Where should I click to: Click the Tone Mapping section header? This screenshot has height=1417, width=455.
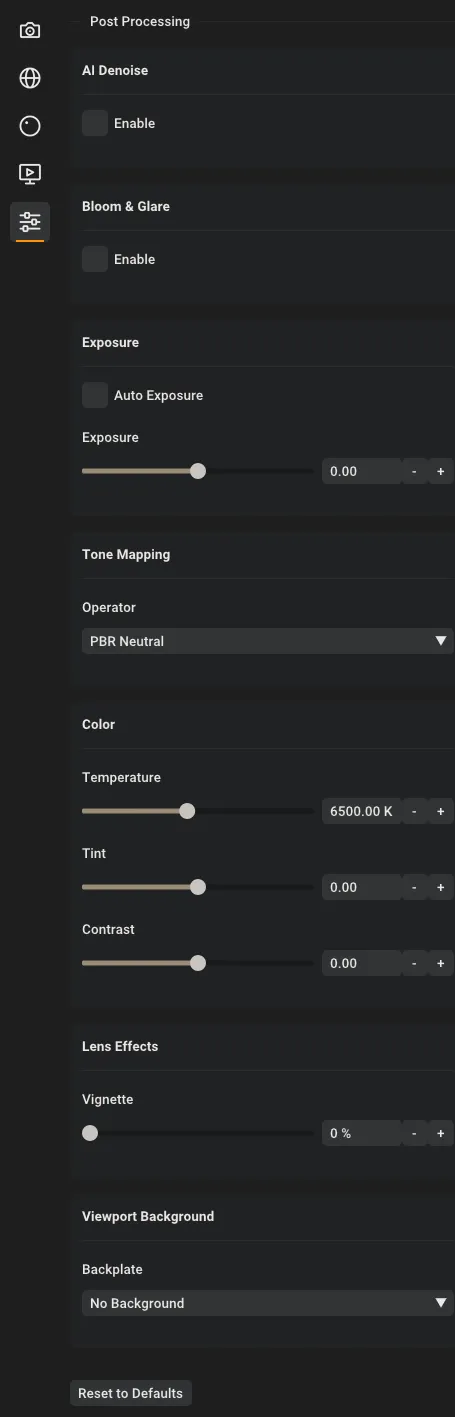click(x=126, y=554)
